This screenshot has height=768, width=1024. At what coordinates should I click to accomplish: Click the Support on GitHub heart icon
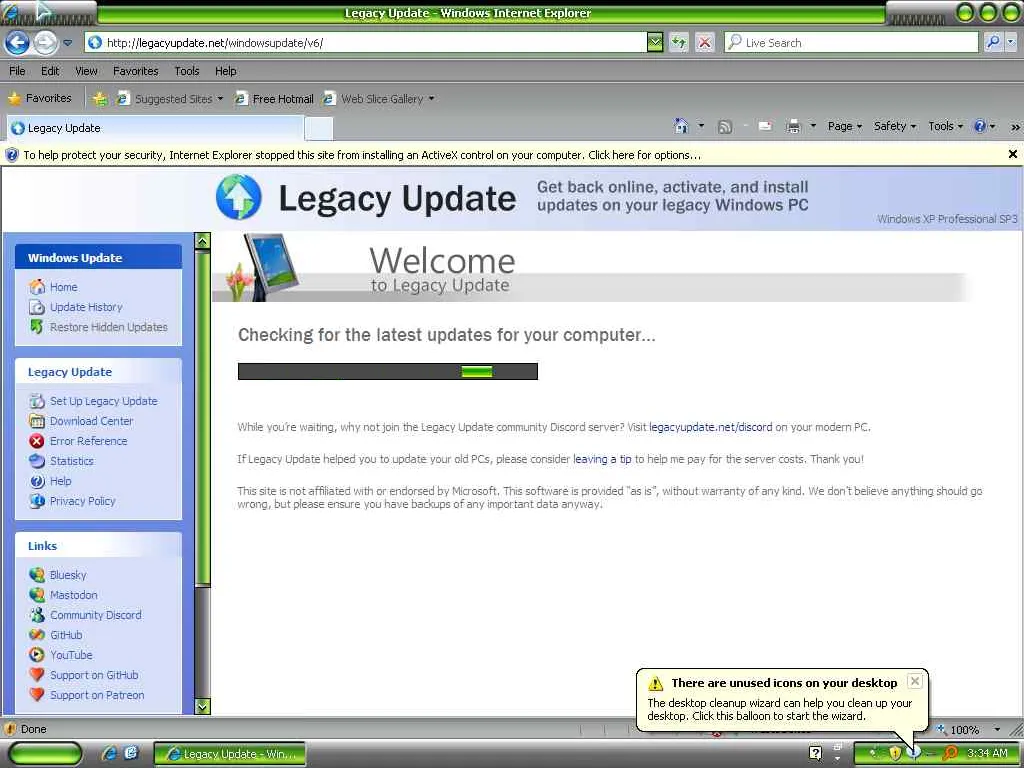point(37,675)
